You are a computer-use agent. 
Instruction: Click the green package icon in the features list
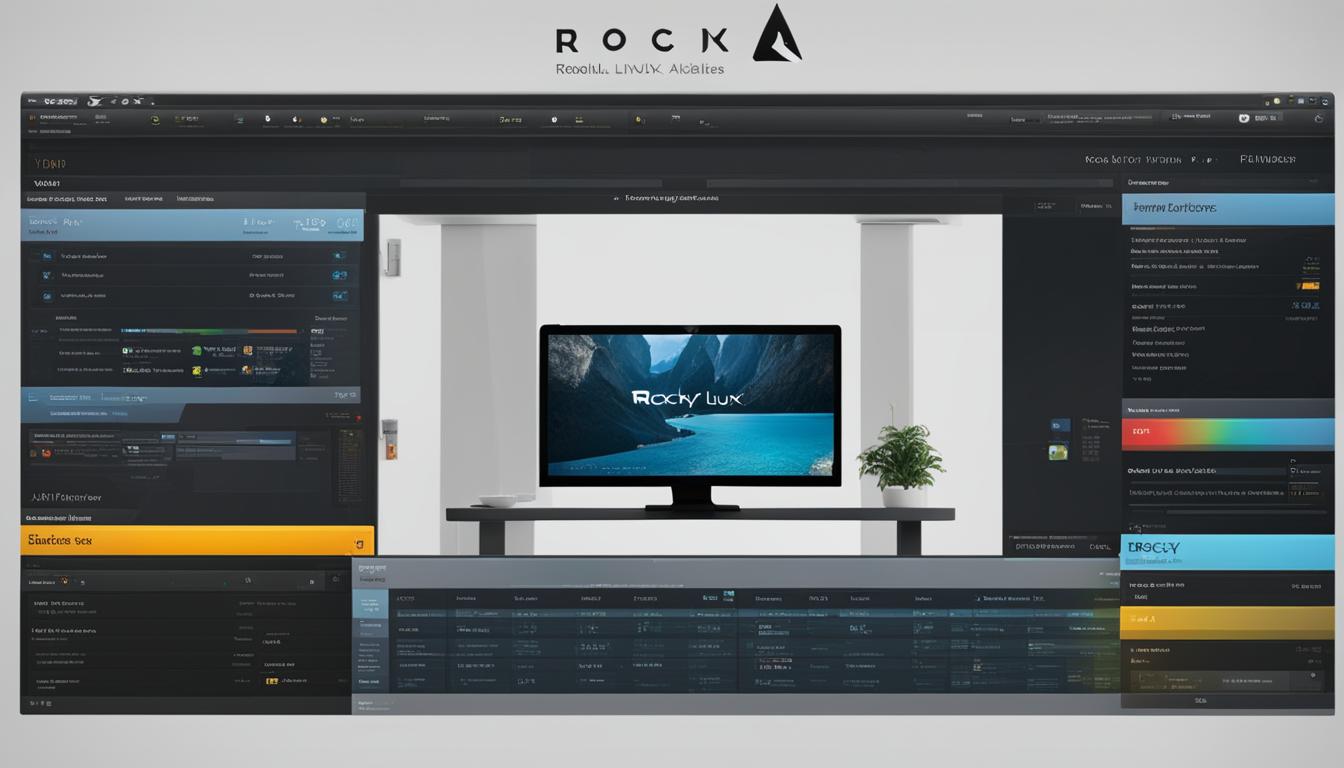pos(196,349)
